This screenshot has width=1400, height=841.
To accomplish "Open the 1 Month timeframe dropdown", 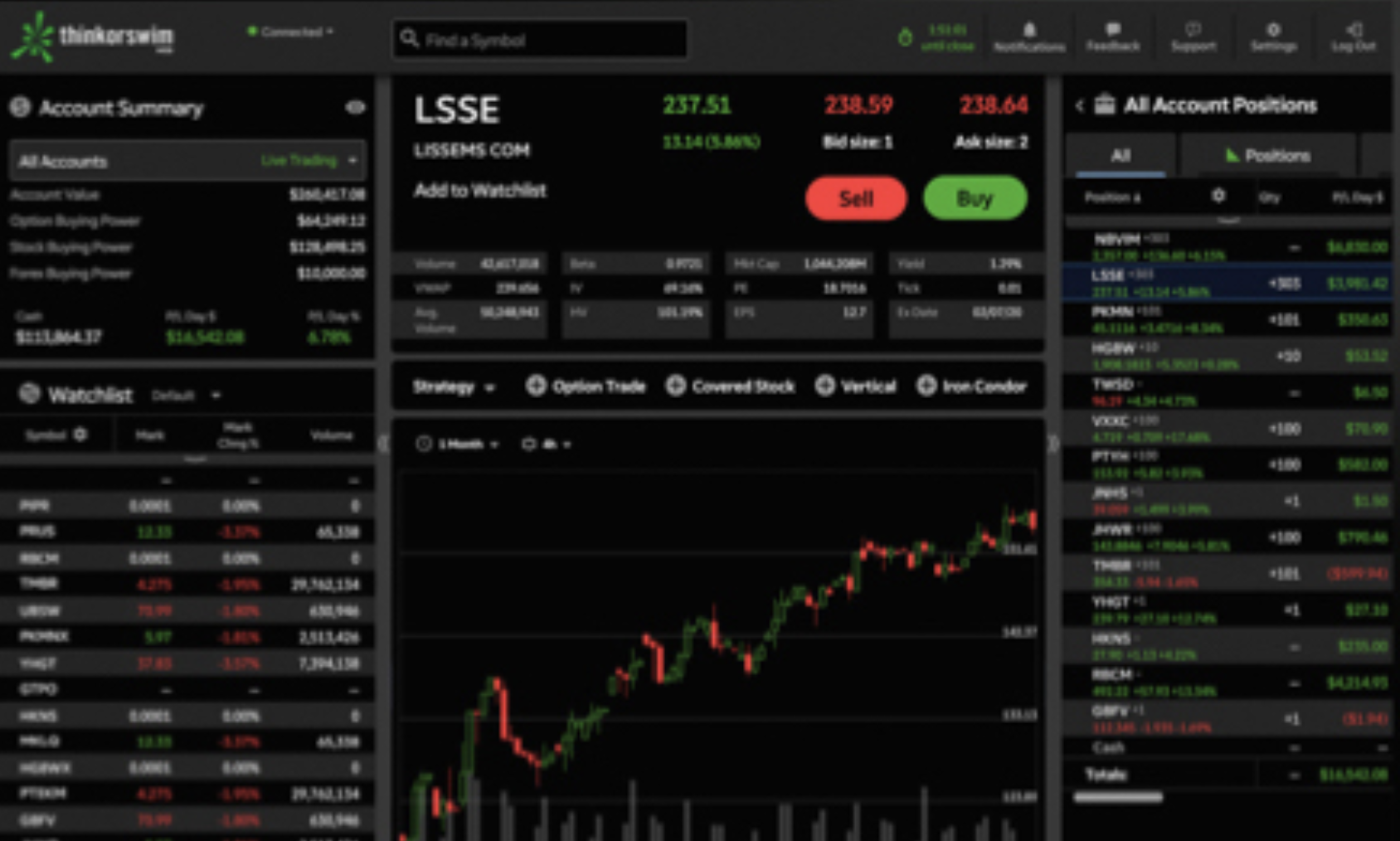I will click(459, 444).
